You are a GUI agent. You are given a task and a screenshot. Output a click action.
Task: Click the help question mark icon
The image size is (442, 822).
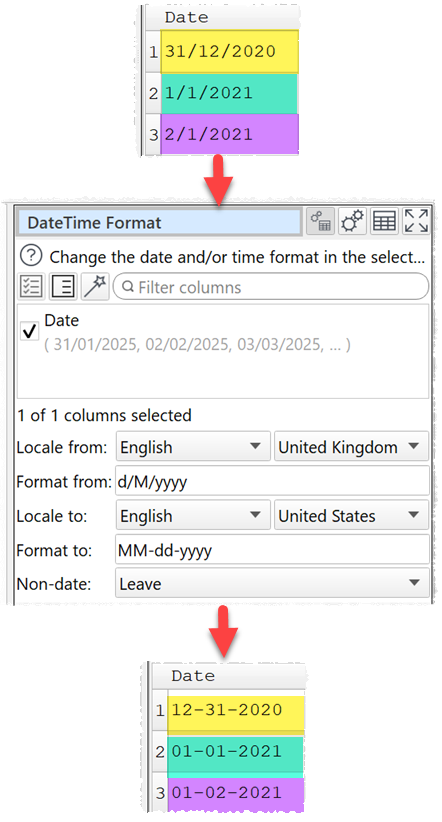click(x=31, y=256)
